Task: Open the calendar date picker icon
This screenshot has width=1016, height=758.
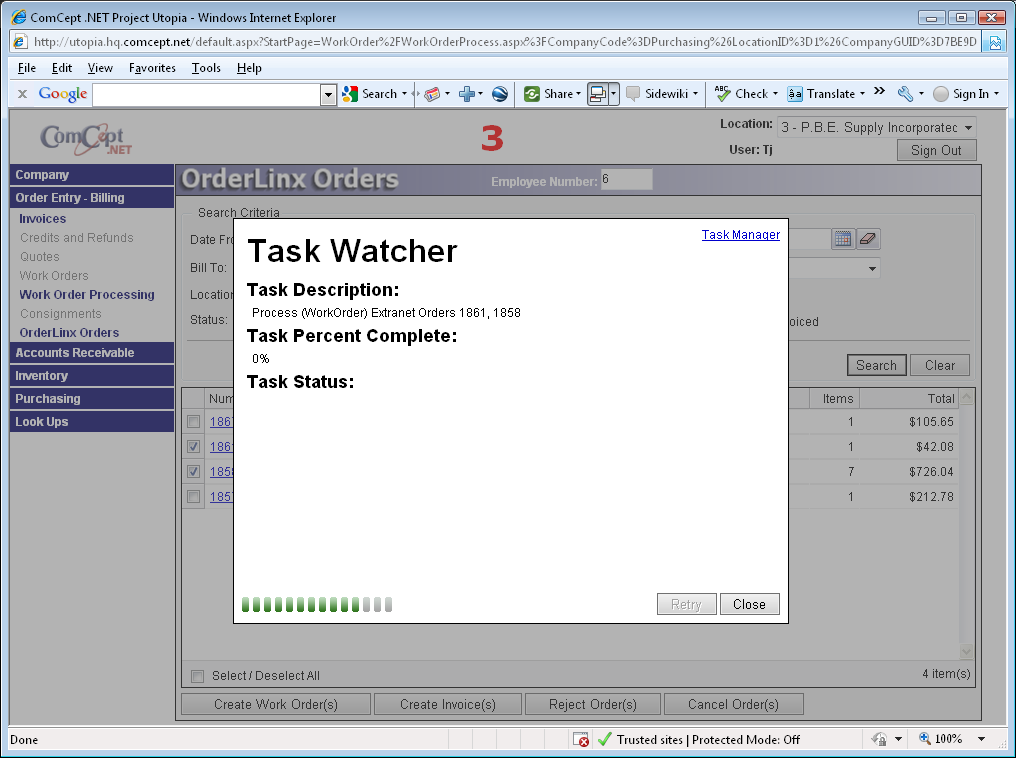Action: coord(842,239)
